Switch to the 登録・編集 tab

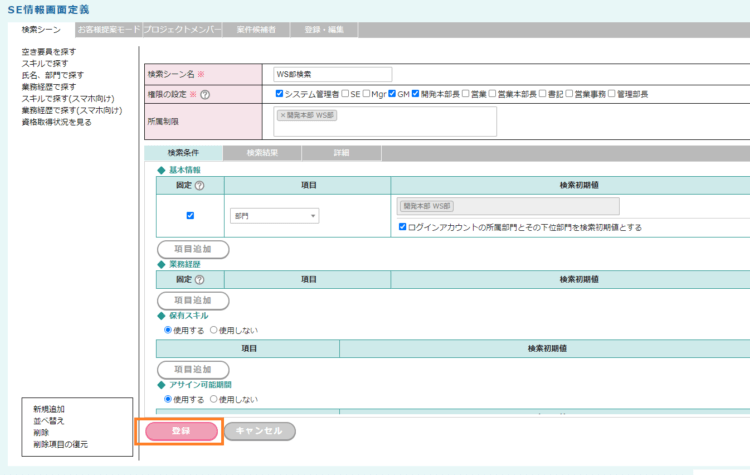324,30
